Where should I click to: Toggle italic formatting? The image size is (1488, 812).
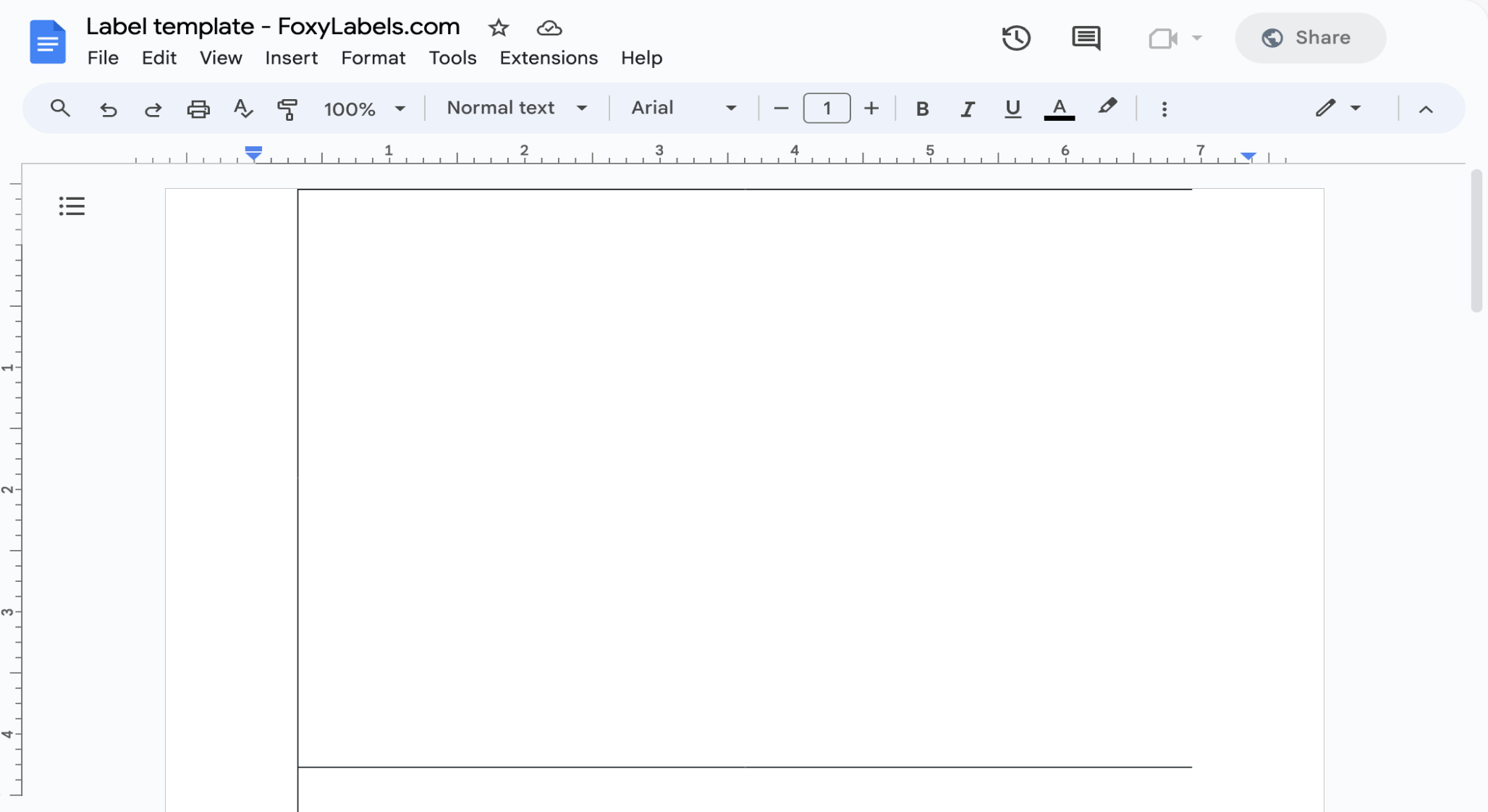click(x=967, y=109)
